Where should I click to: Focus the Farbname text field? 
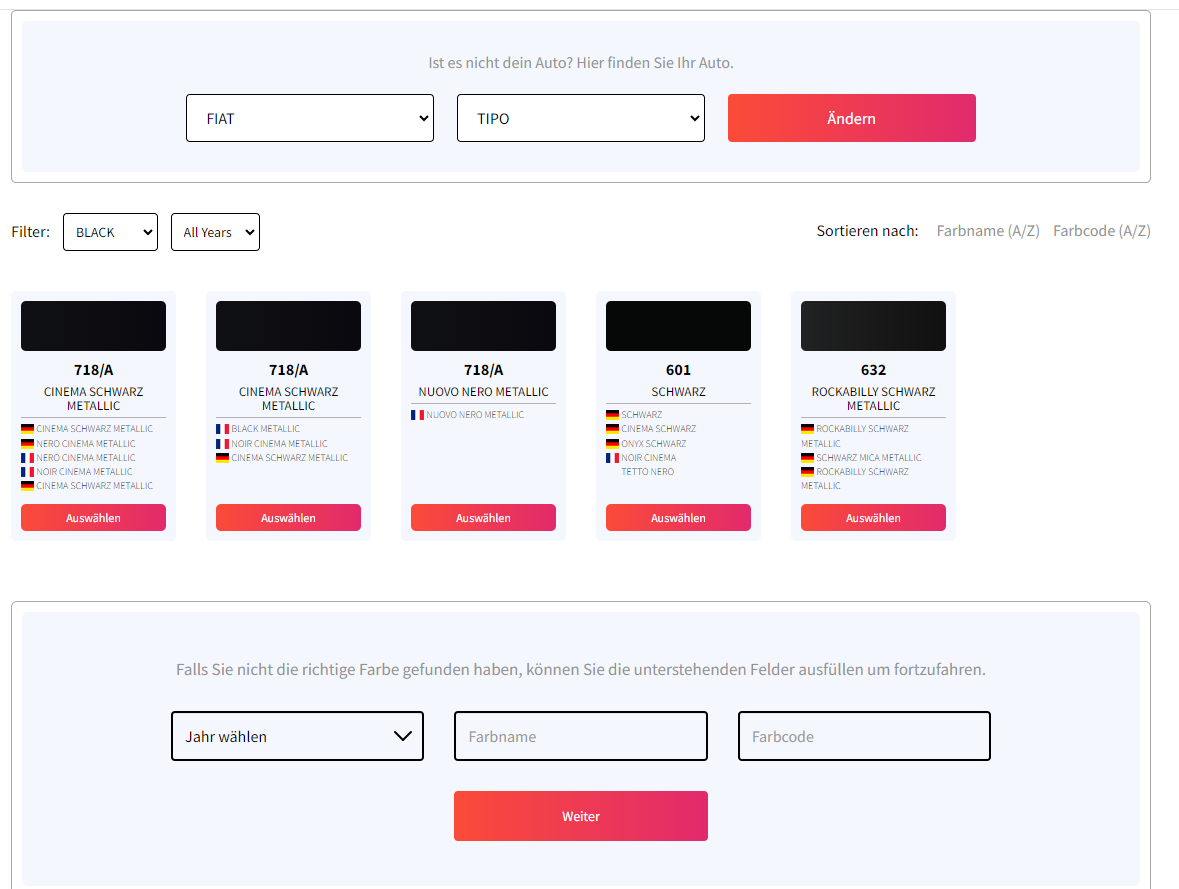point(581,736)
